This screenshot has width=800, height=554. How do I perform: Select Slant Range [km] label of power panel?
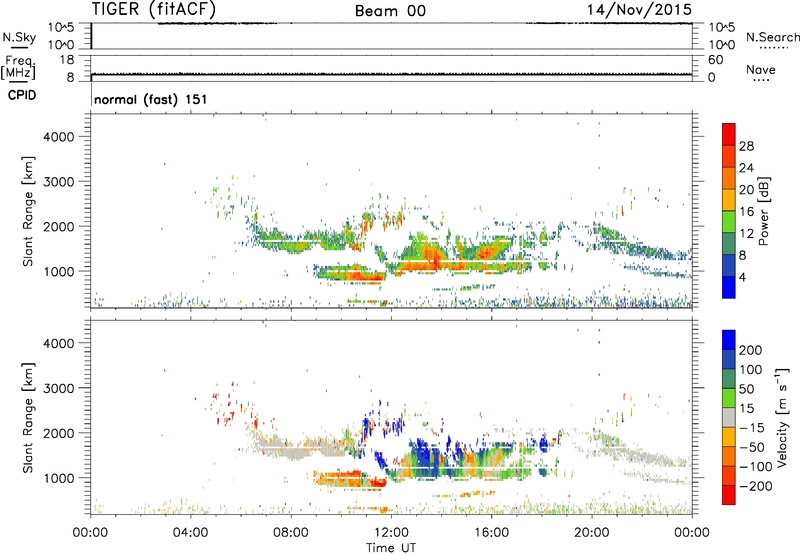(x=28, y=211)
